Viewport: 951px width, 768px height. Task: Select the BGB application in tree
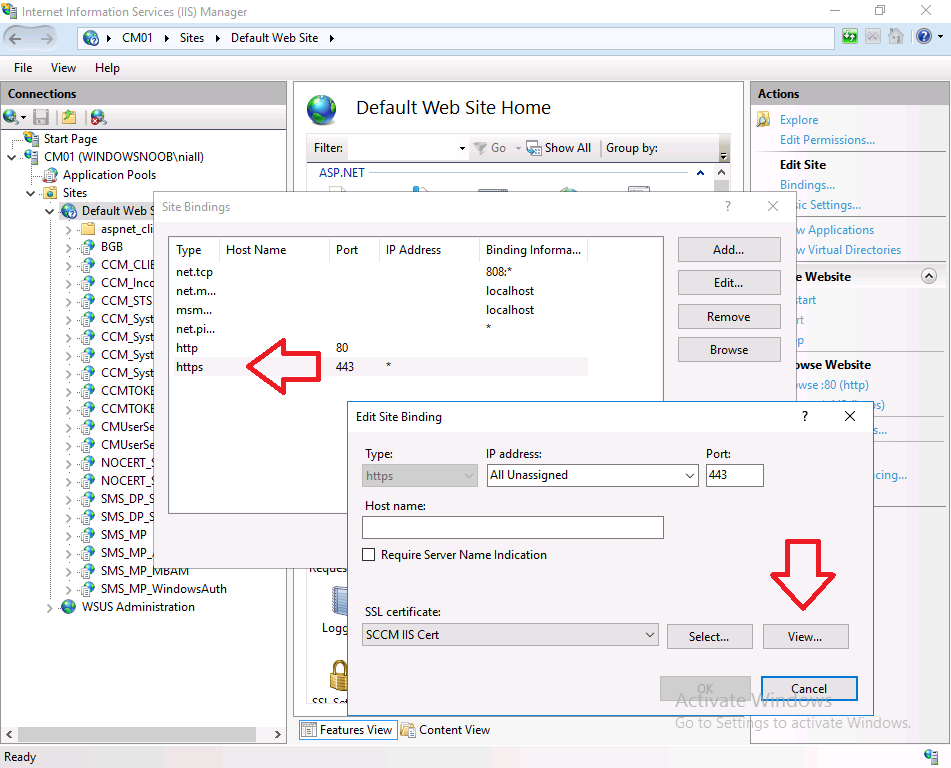112,247
